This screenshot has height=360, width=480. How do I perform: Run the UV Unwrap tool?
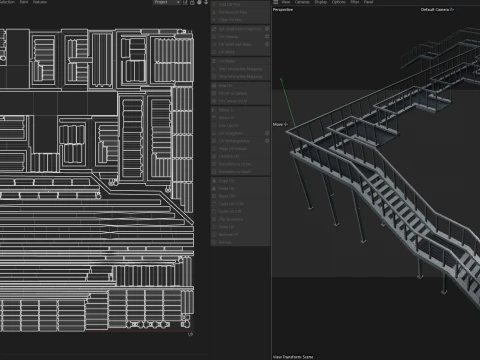(x=237, y=37)
